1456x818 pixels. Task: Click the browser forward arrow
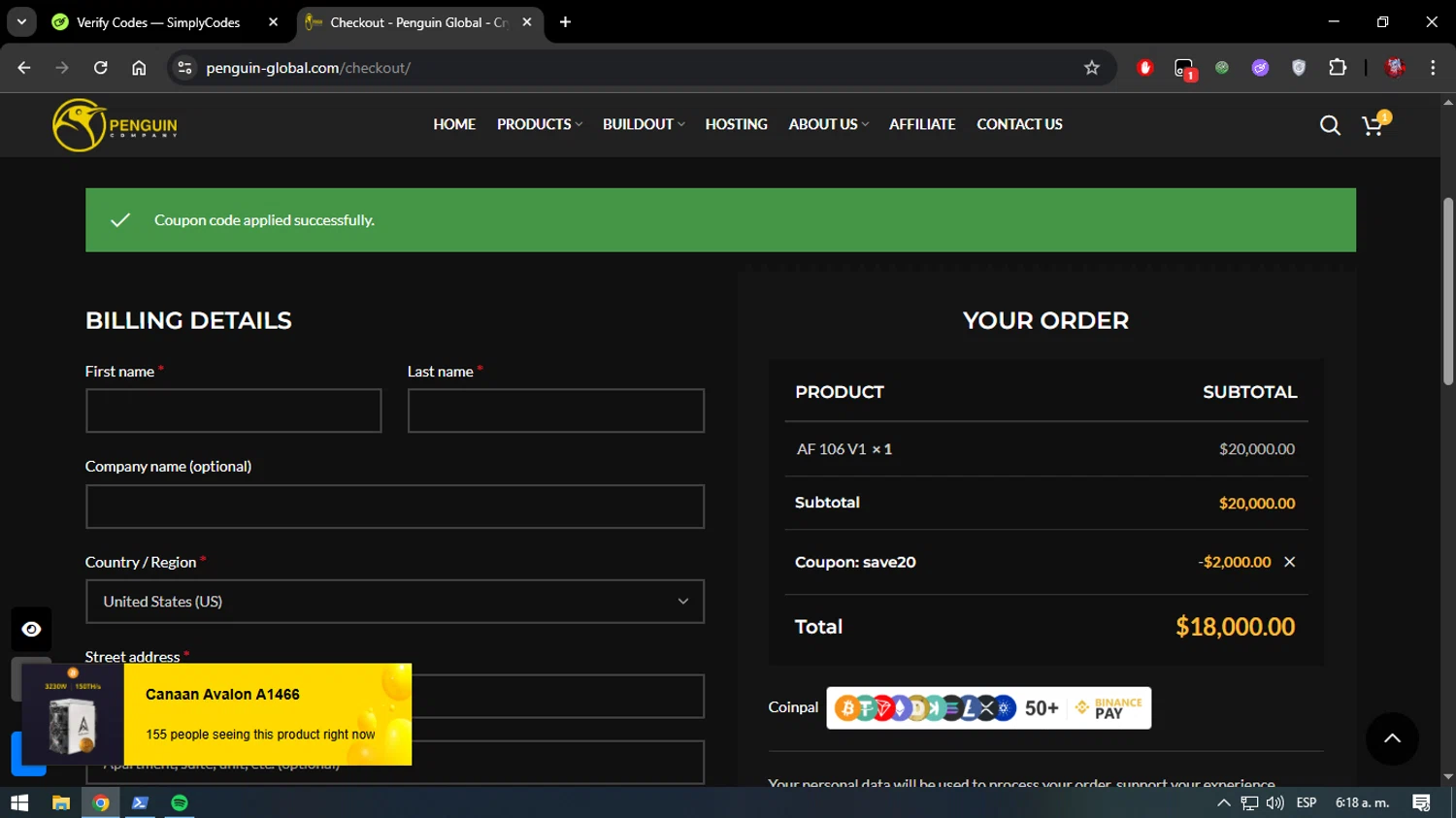pyautogui.click(x=62, y=68)
